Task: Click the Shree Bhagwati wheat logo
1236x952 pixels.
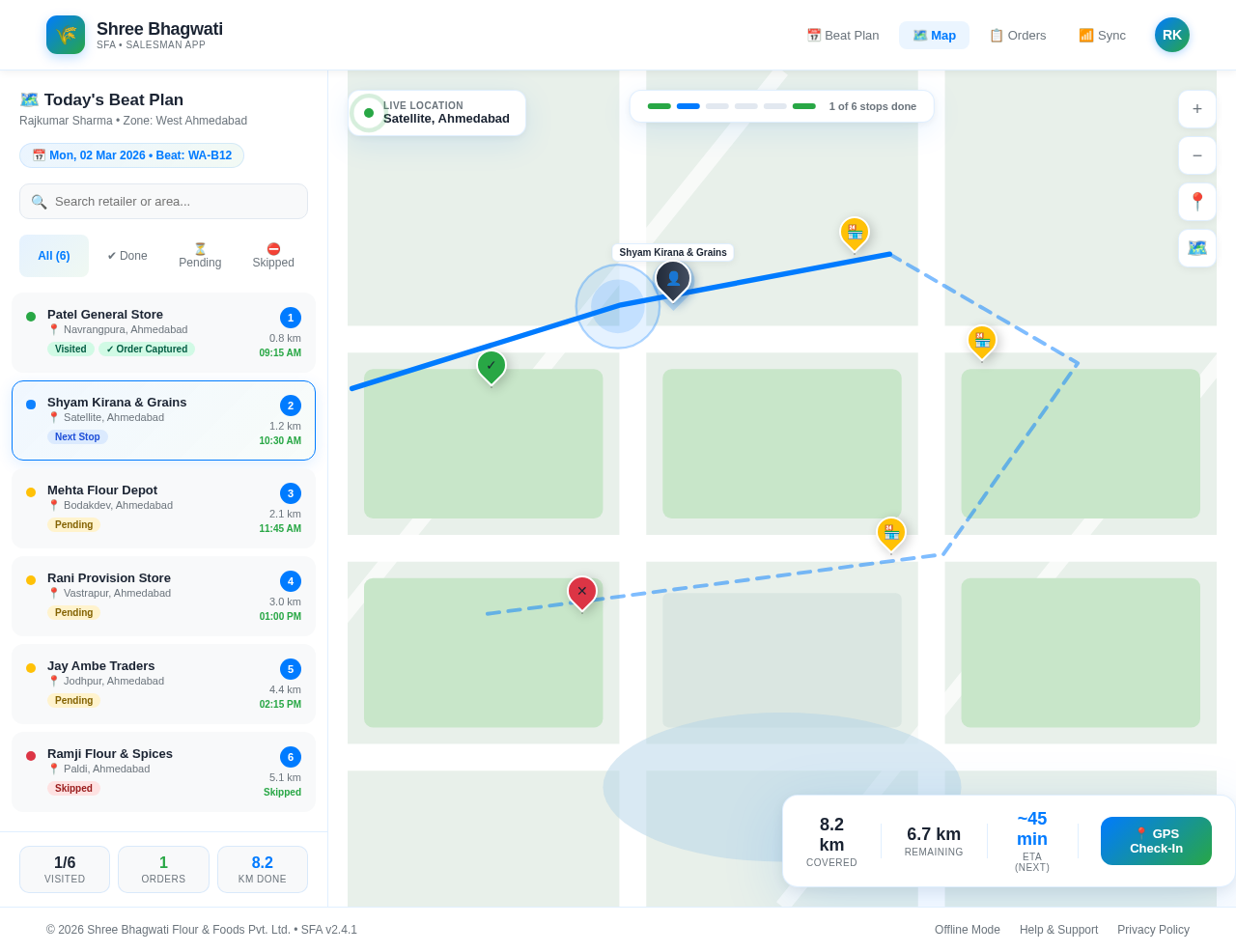Action: click(x=66, y=35)
